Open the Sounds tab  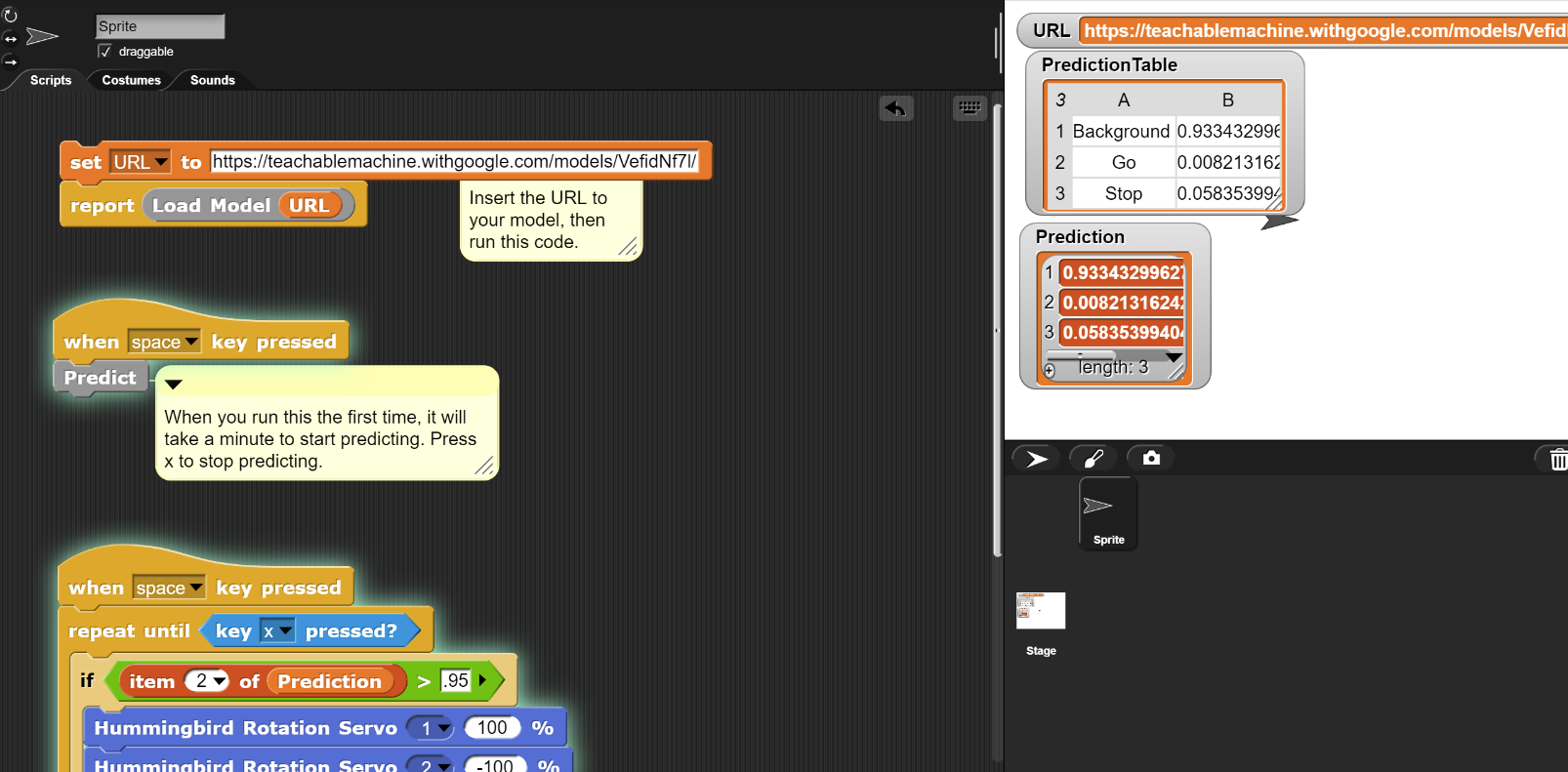pyautogui.click(x=212, y=80)
